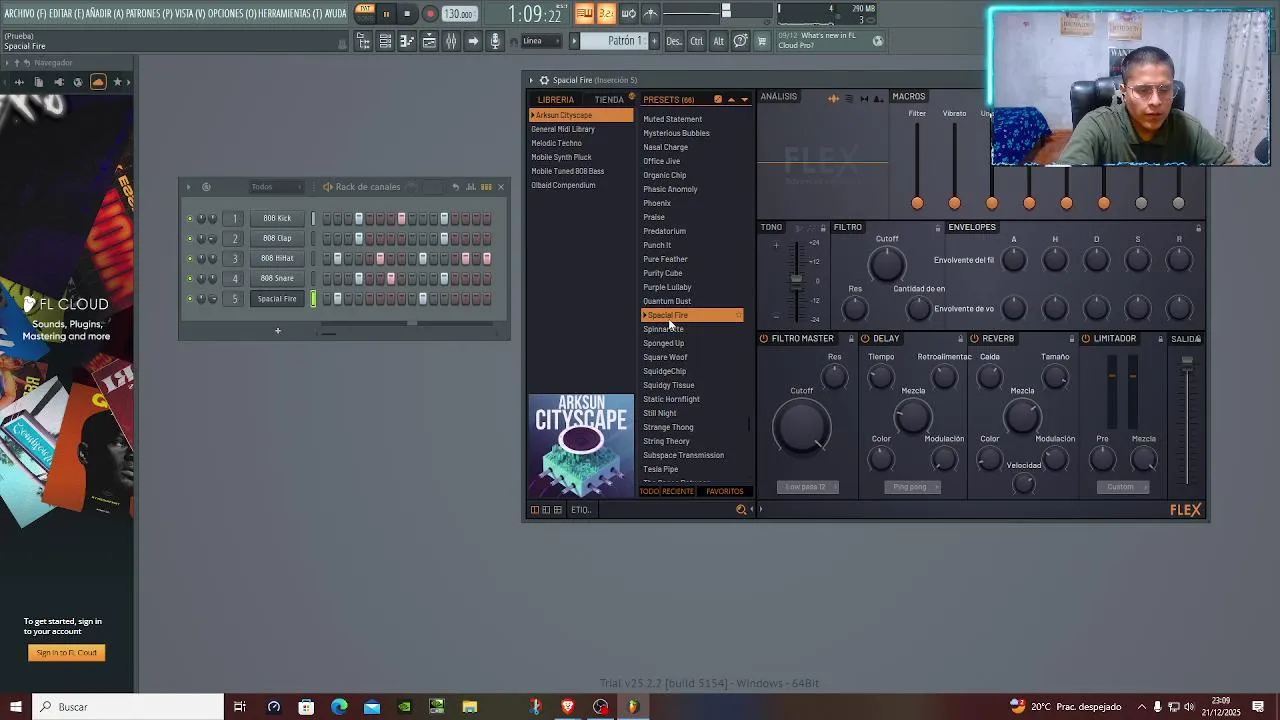Open the FLEX plugin gear settings icon
The height and width of the screenshot is (720, 1280).
(x=544, y=80)
